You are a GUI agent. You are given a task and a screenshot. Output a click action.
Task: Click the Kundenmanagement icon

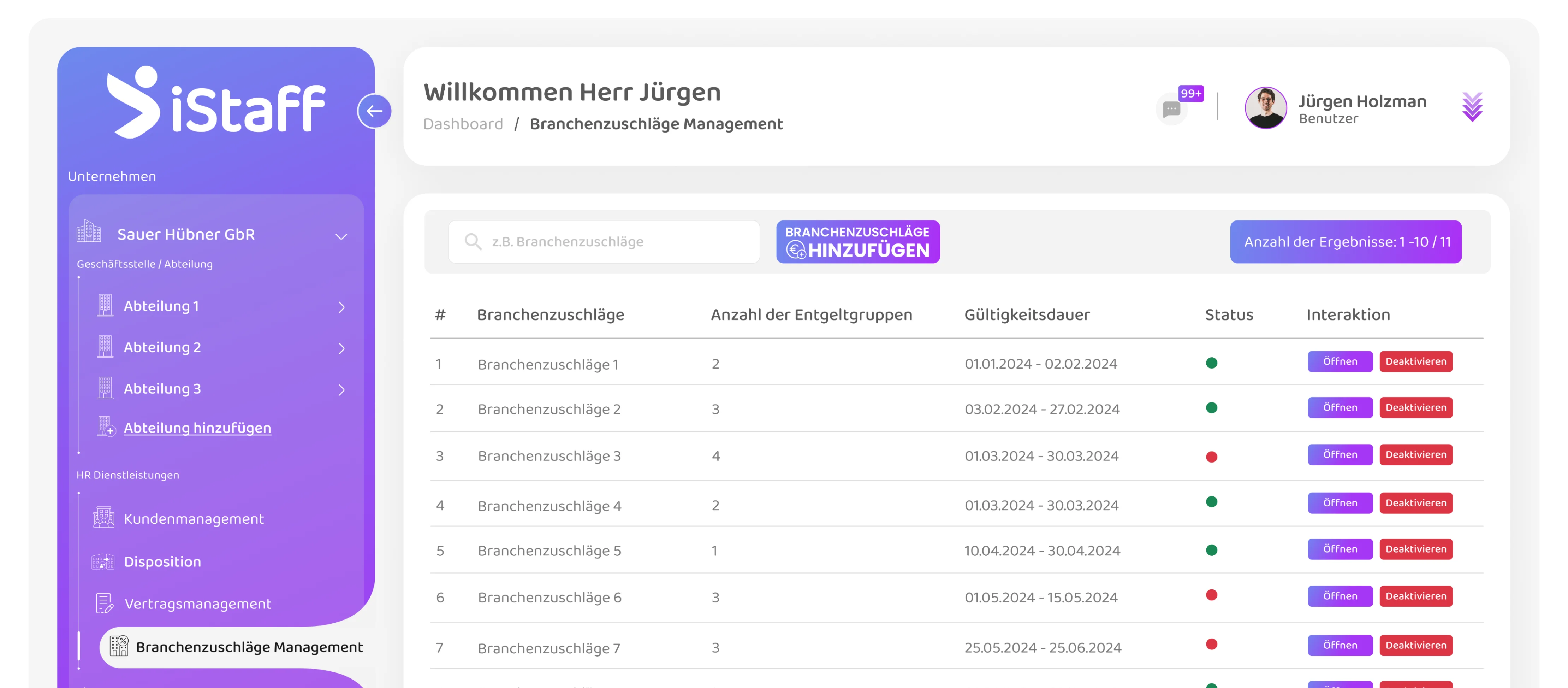[103, 518]
